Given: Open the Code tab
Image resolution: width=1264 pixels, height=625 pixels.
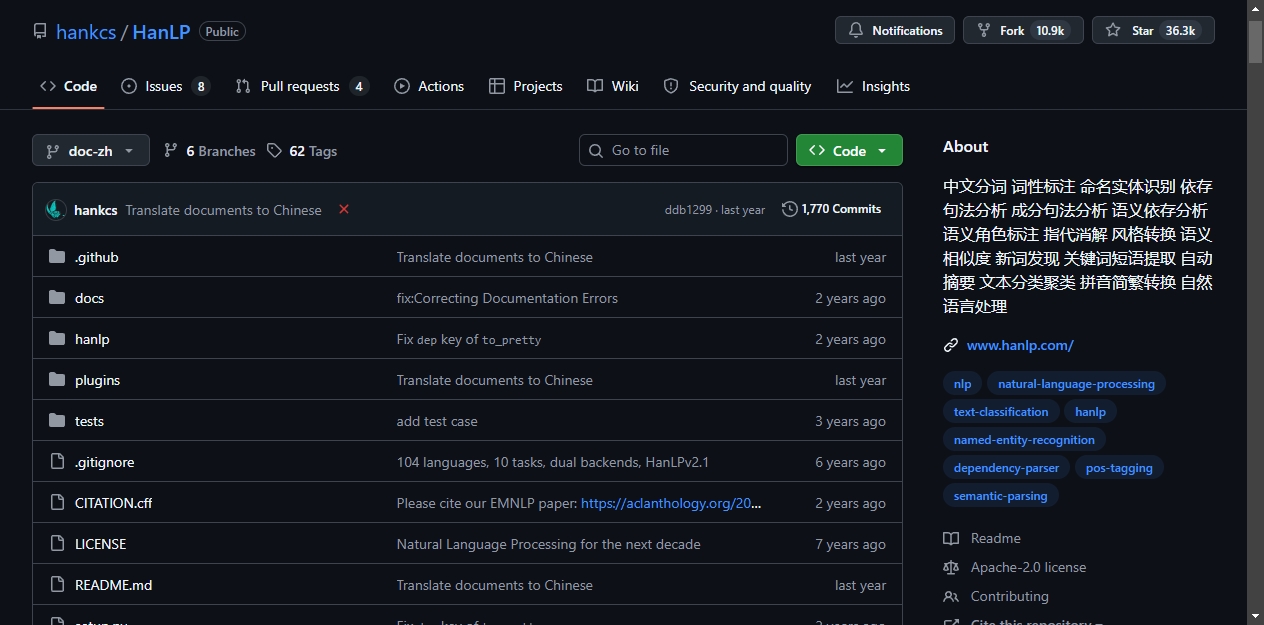Looking at the screenshot, I should pyautogui.click(x=68, y=86).
